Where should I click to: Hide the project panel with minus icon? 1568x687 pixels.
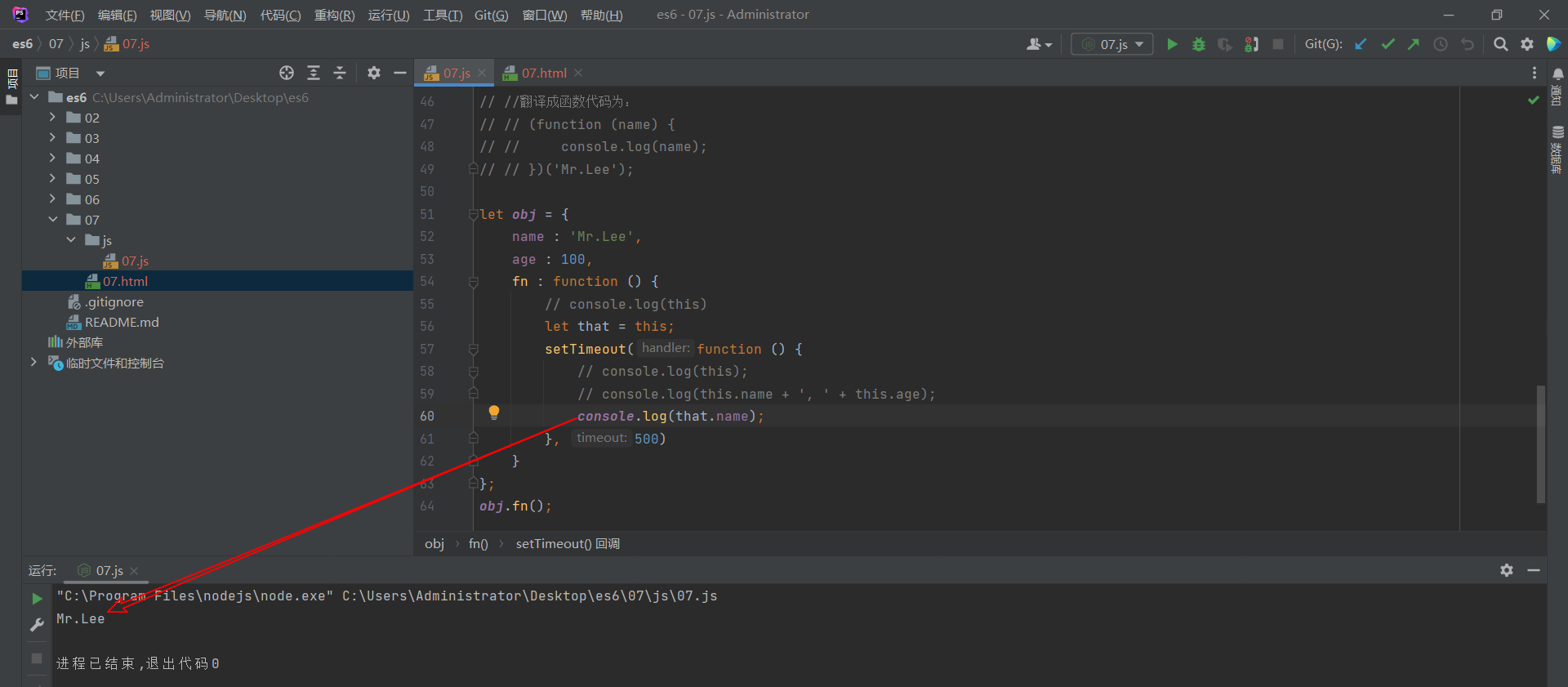coord(400,73)
